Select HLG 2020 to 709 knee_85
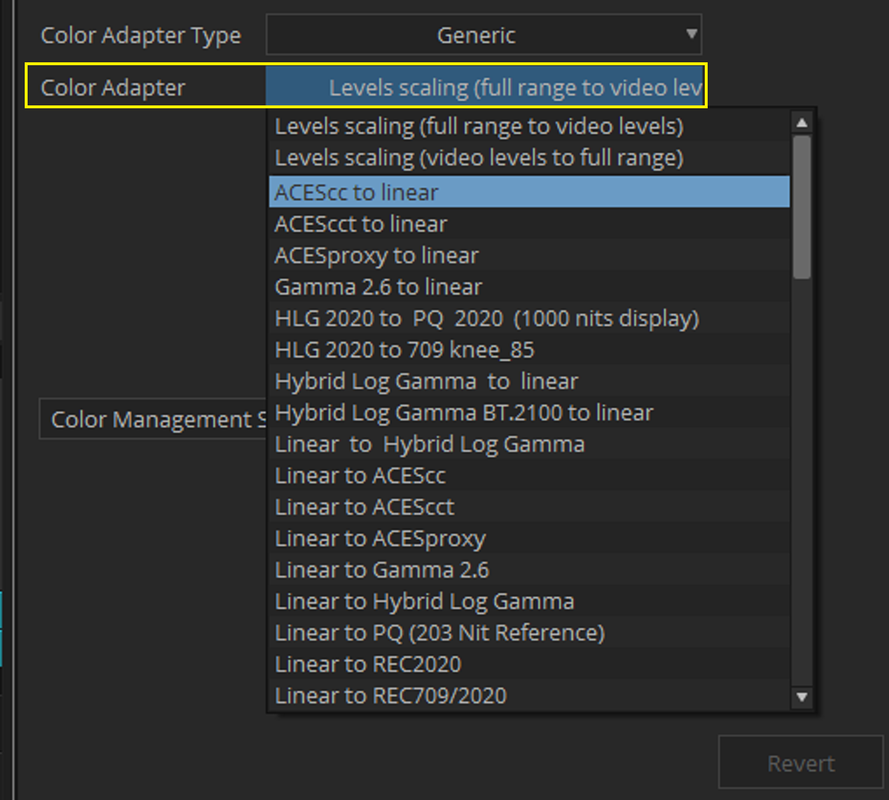The height and width of the screenshot is (800, 889). click(x=529, y=349)
